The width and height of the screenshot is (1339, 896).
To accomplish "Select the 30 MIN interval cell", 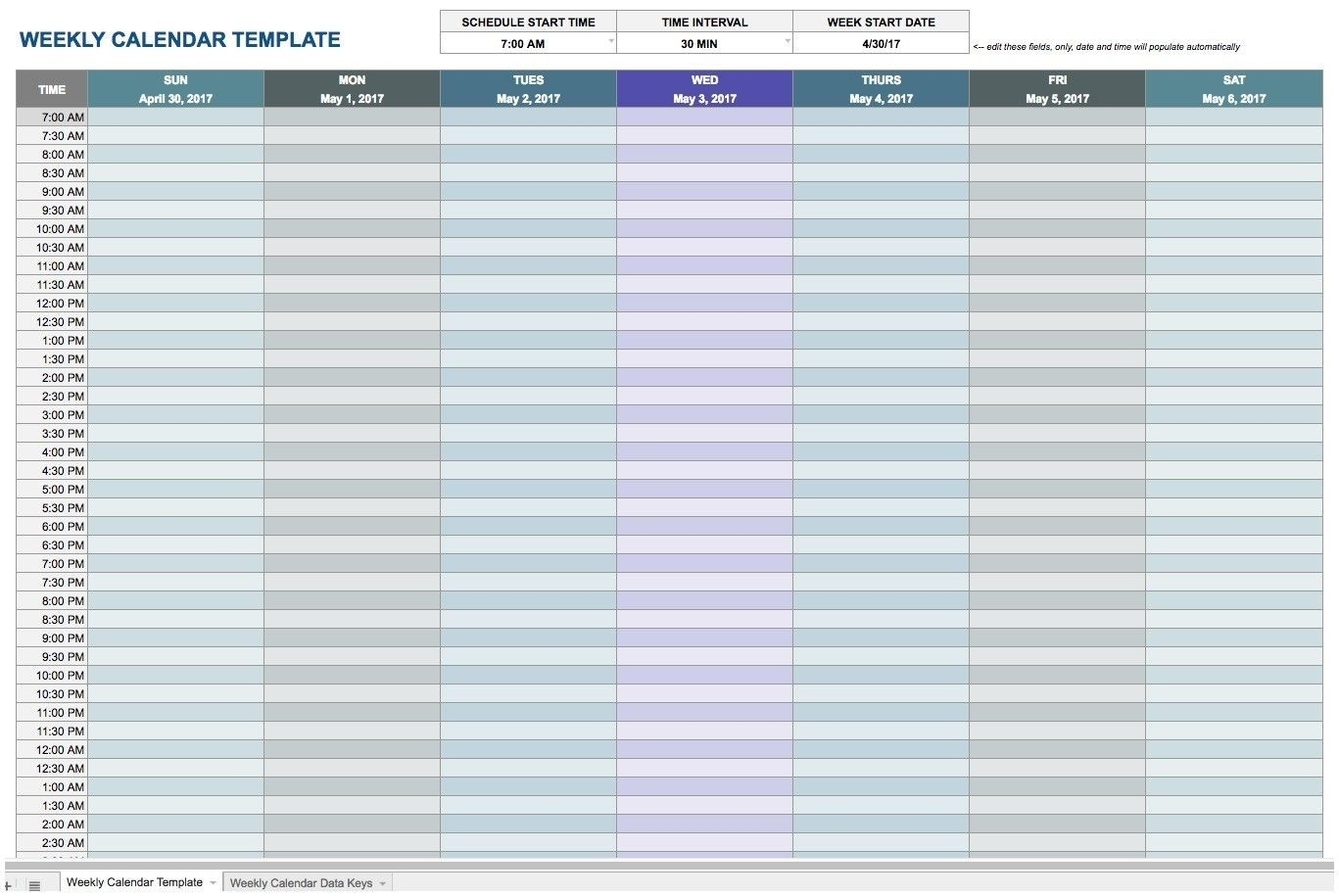I will point(699,44).
